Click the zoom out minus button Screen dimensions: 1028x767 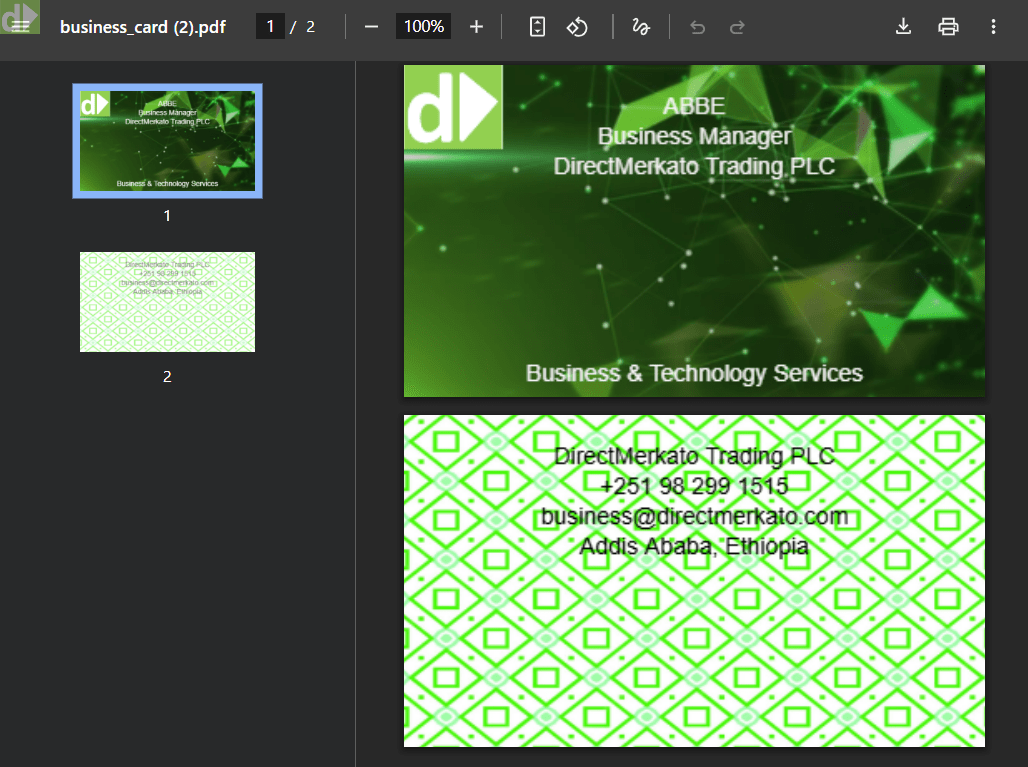point(372,27)
